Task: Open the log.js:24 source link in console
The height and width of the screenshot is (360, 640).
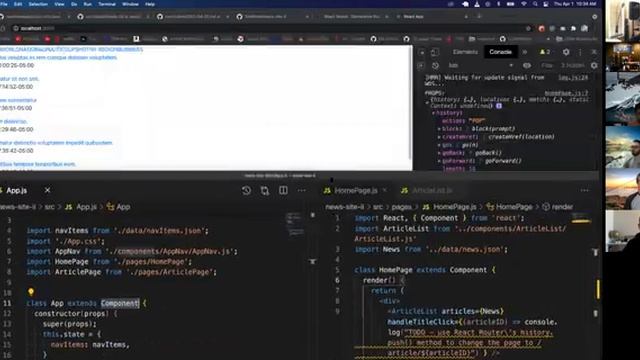Action: tap(573, 77)
